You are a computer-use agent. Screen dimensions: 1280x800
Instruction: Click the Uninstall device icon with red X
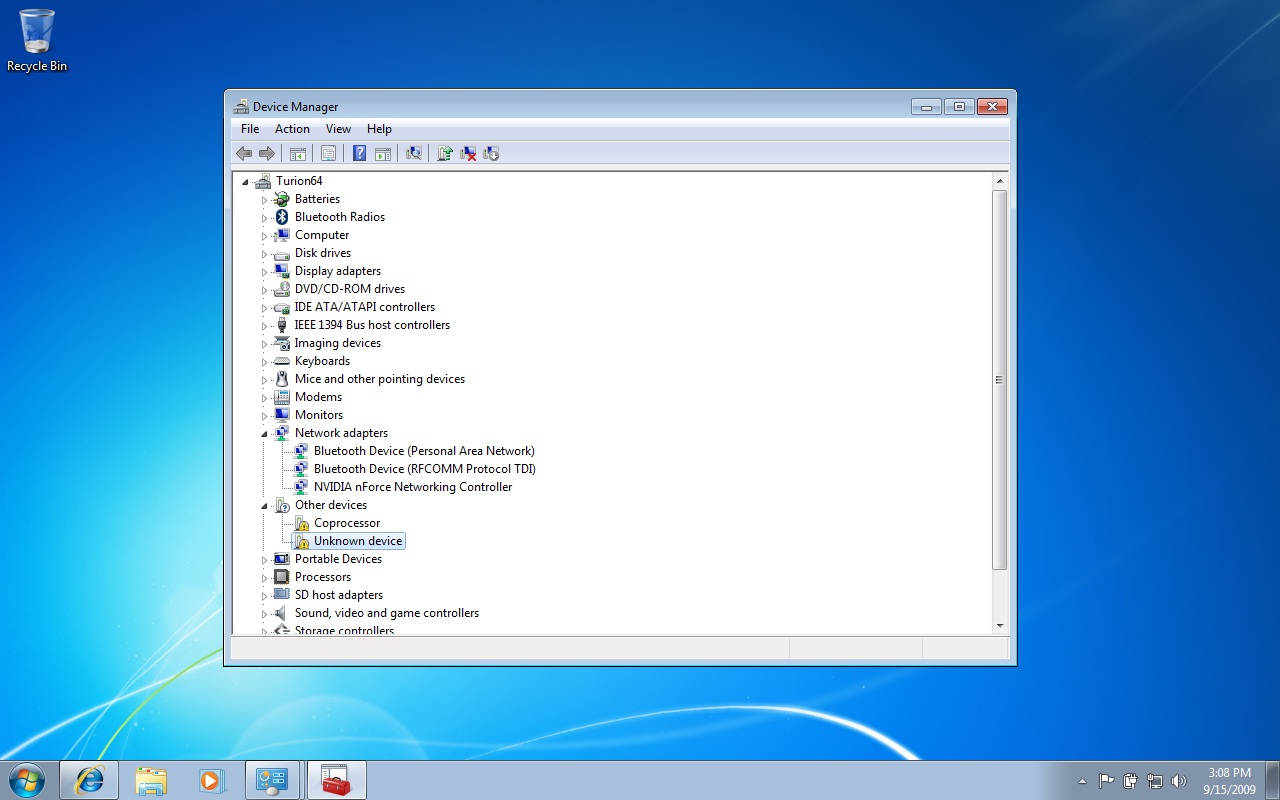[x=468, y=153]
